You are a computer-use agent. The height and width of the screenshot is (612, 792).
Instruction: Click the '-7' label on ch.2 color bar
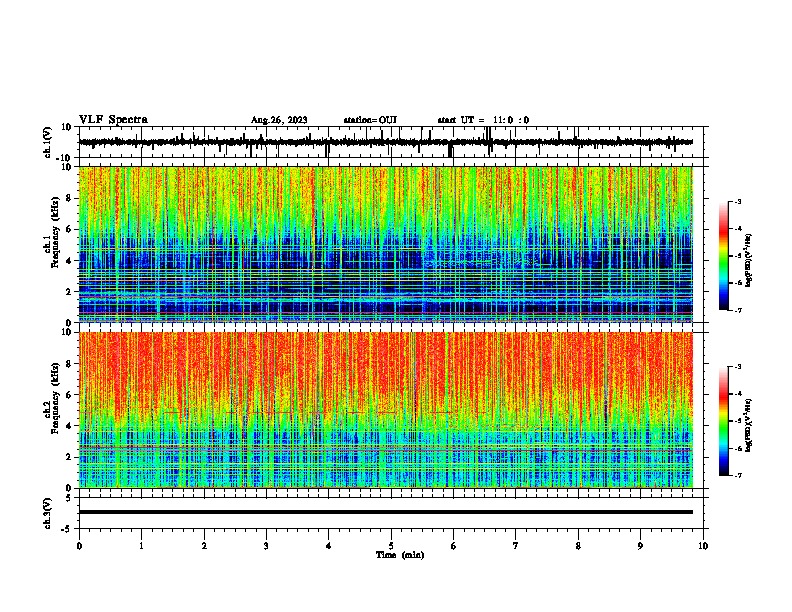[x=738, y=475]
